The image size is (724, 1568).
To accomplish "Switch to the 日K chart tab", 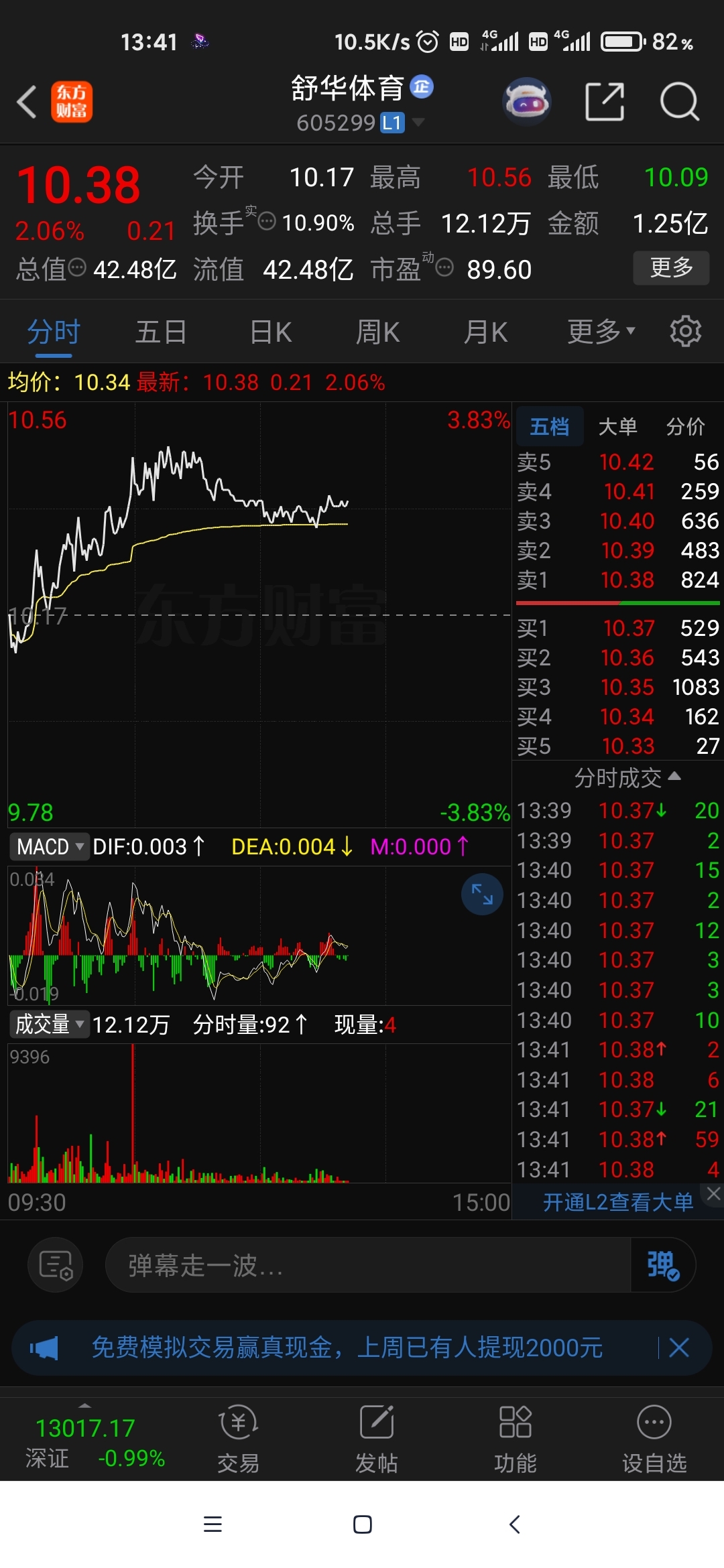I will [x=271, y=331].
